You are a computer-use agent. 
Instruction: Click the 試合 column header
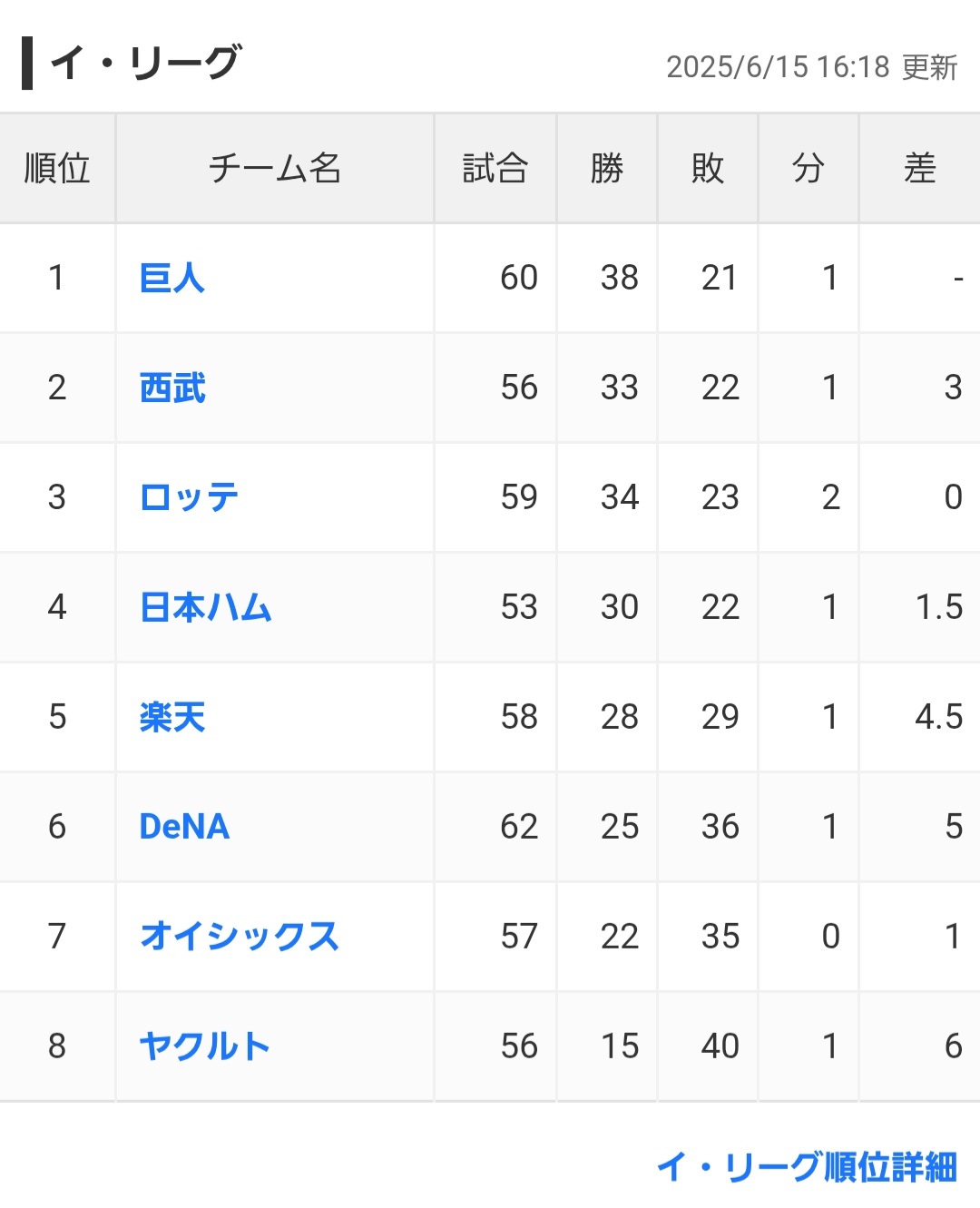tap(495, 169)
